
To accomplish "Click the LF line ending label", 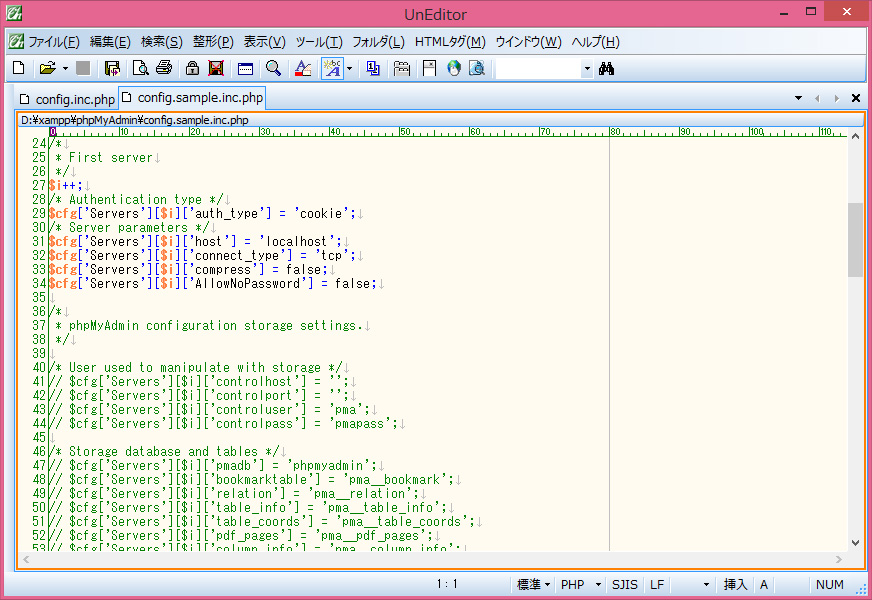I will click(x=657, y=584).
